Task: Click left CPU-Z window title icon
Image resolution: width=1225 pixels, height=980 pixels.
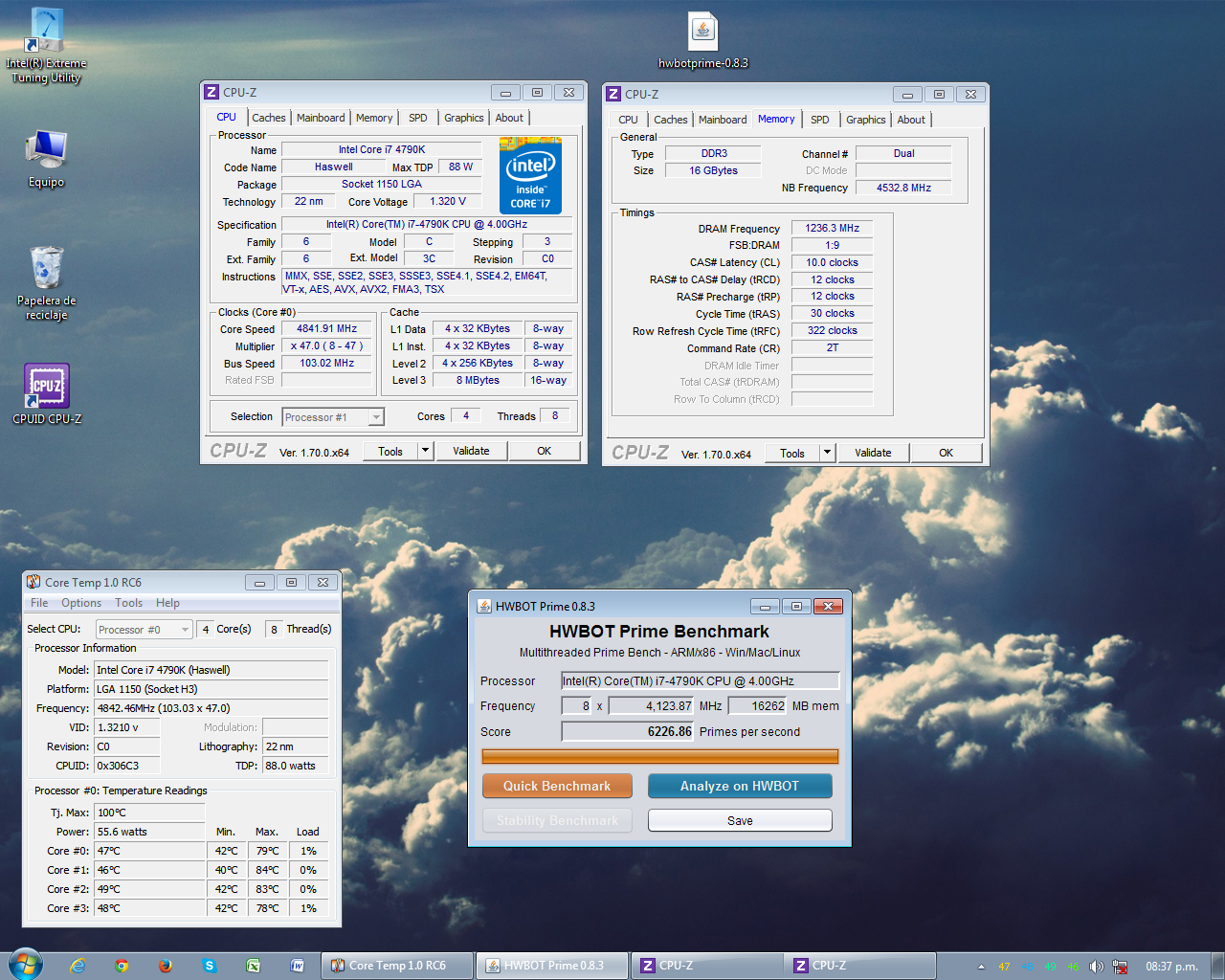Action: pos(212,92)
